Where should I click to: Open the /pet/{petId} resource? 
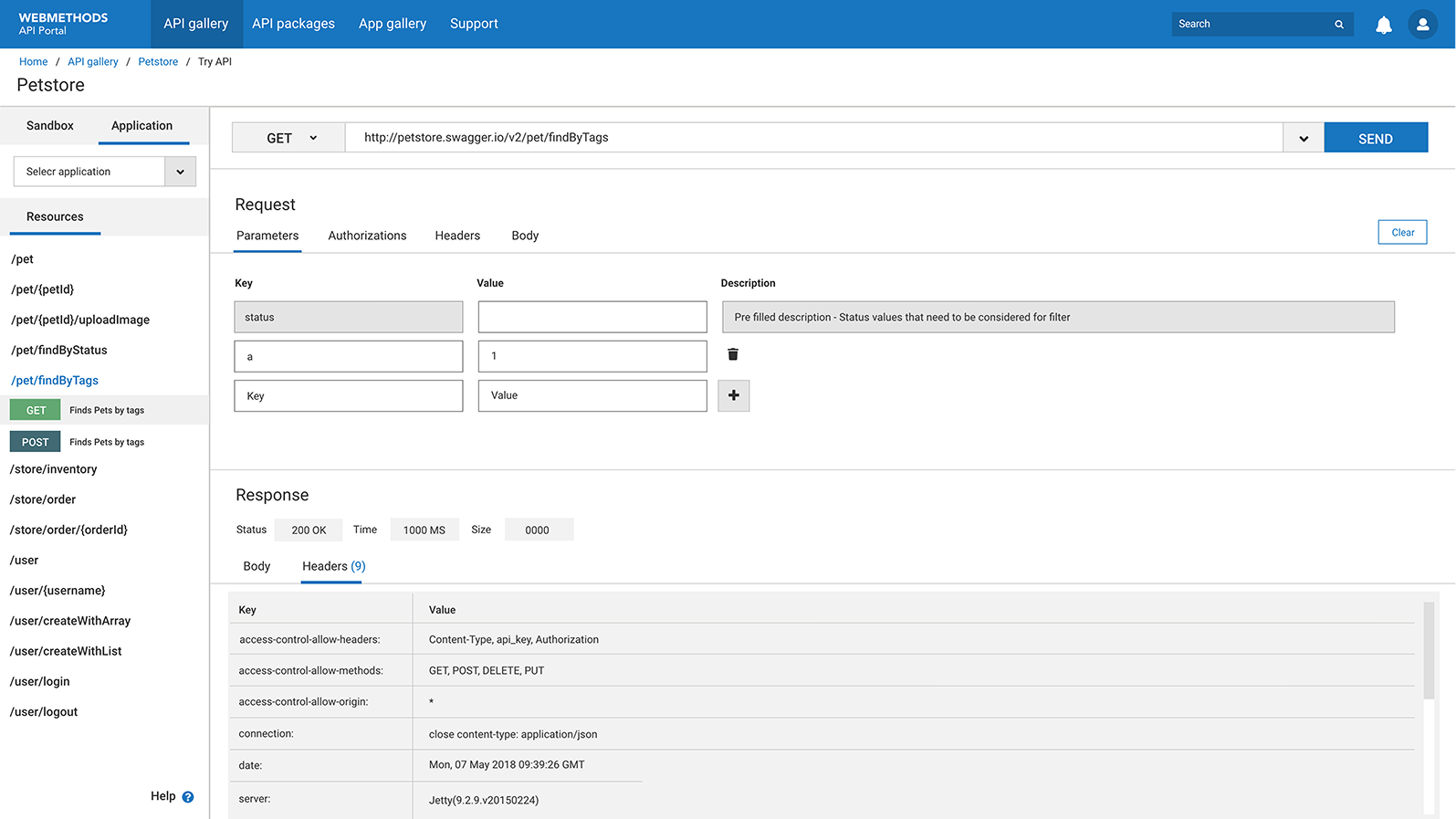pyautogui.click(x=42, y=289)
